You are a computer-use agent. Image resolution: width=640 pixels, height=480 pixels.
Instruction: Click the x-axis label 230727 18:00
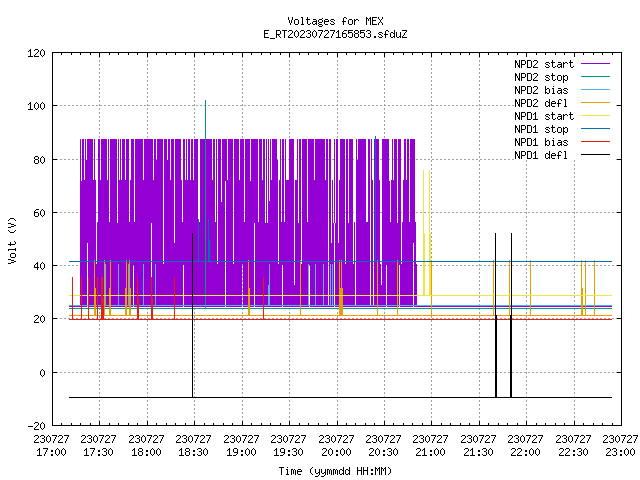pyautogui.click(x=146, y=446)
